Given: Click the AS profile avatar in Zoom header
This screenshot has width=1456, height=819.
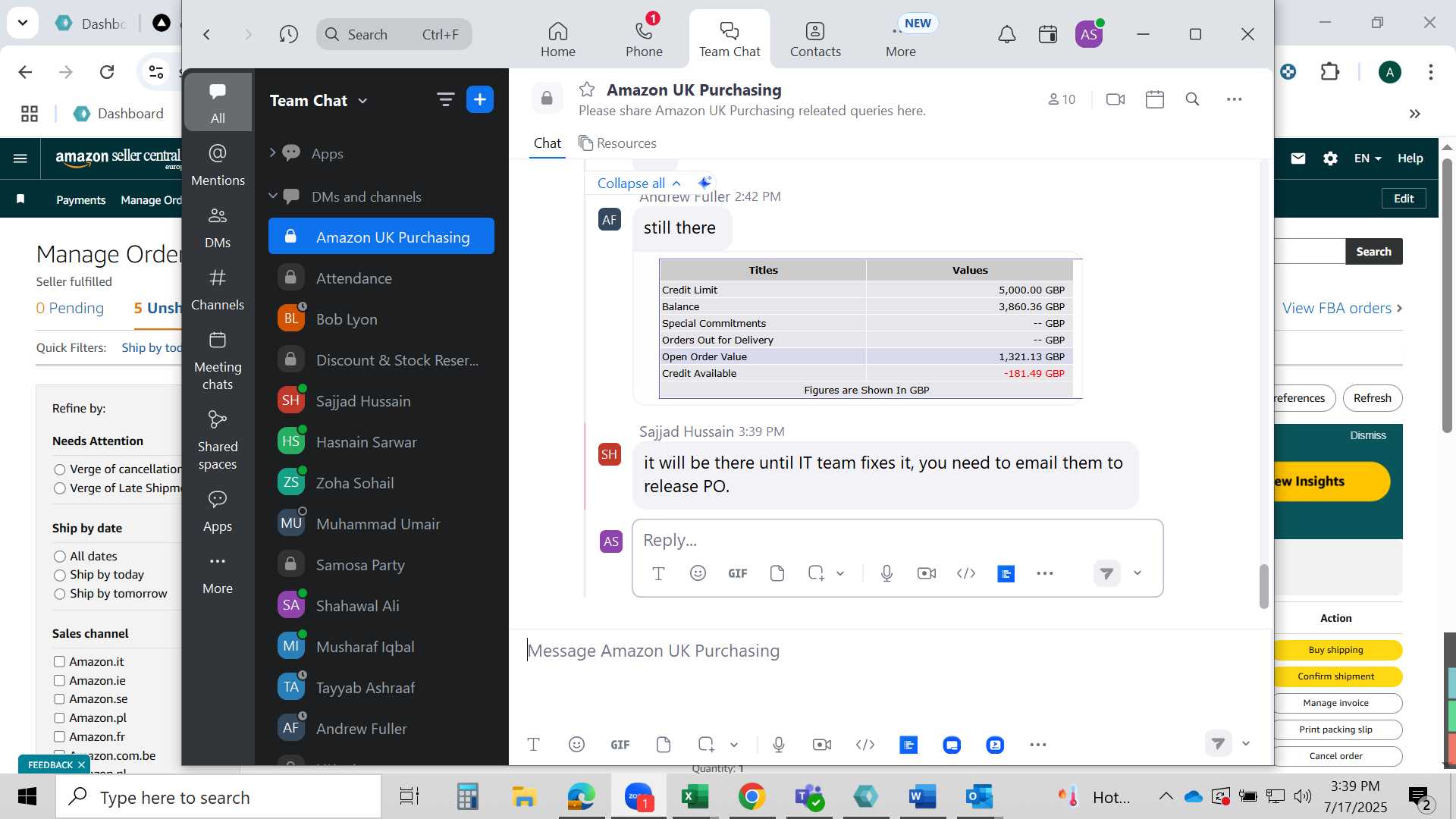Looking at the screenshot, I should 1089,34.
